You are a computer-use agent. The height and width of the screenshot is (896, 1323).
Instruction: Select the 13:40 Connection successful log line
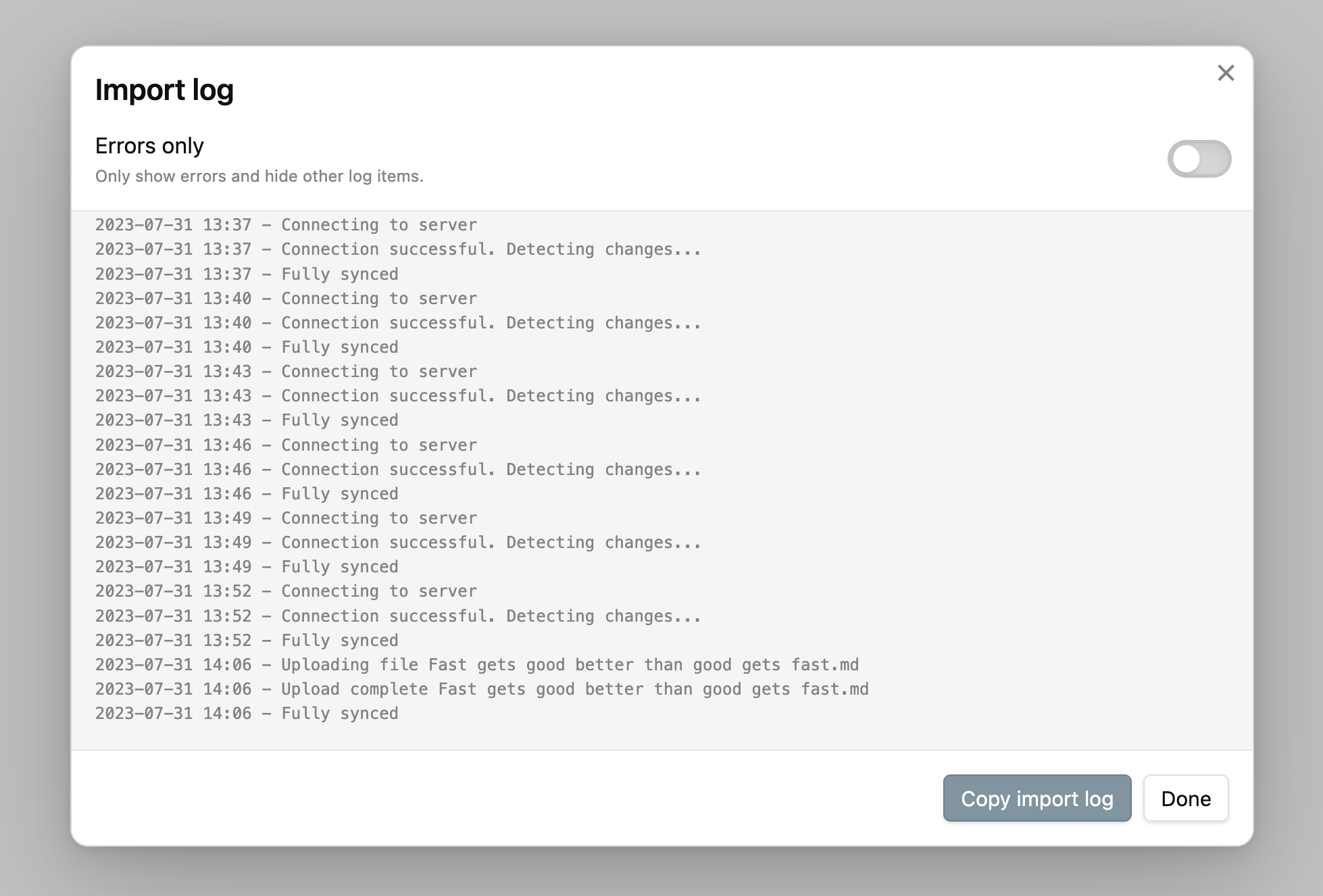398,323
